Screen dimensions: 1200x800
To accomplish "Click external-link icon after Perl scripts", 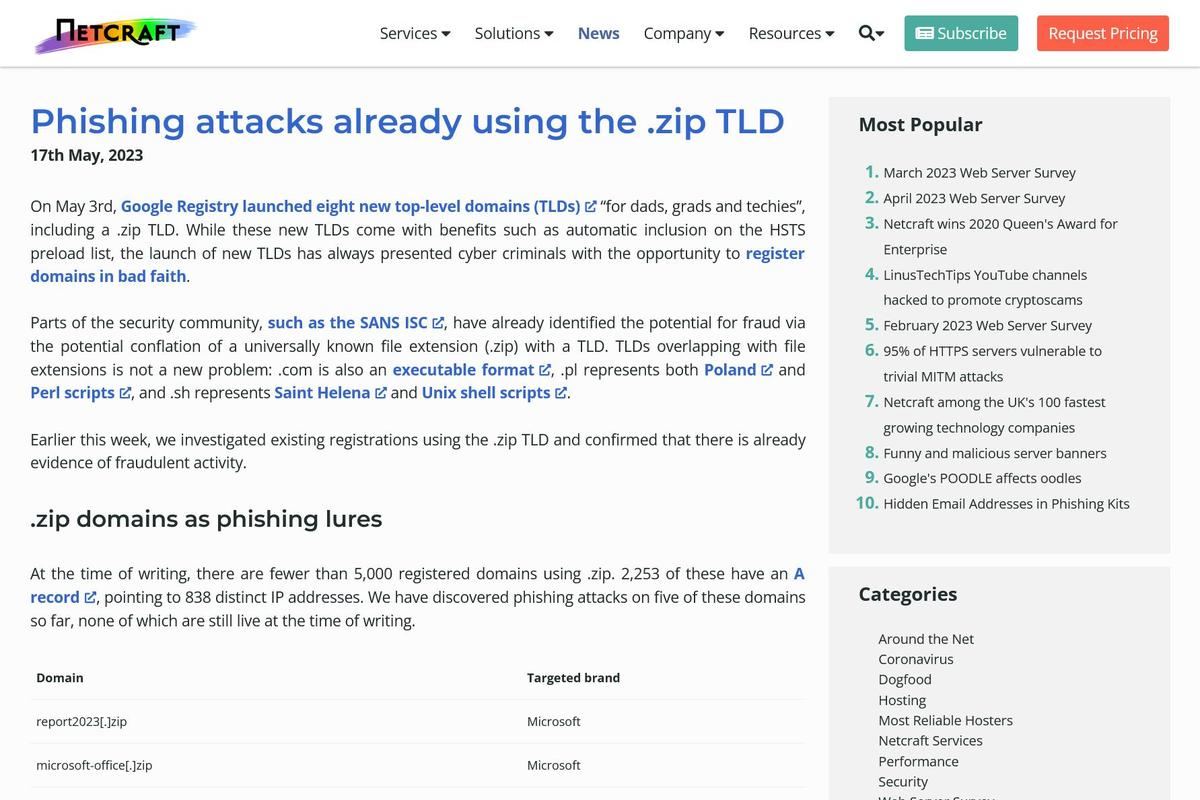I will click(x=125, y=393).
